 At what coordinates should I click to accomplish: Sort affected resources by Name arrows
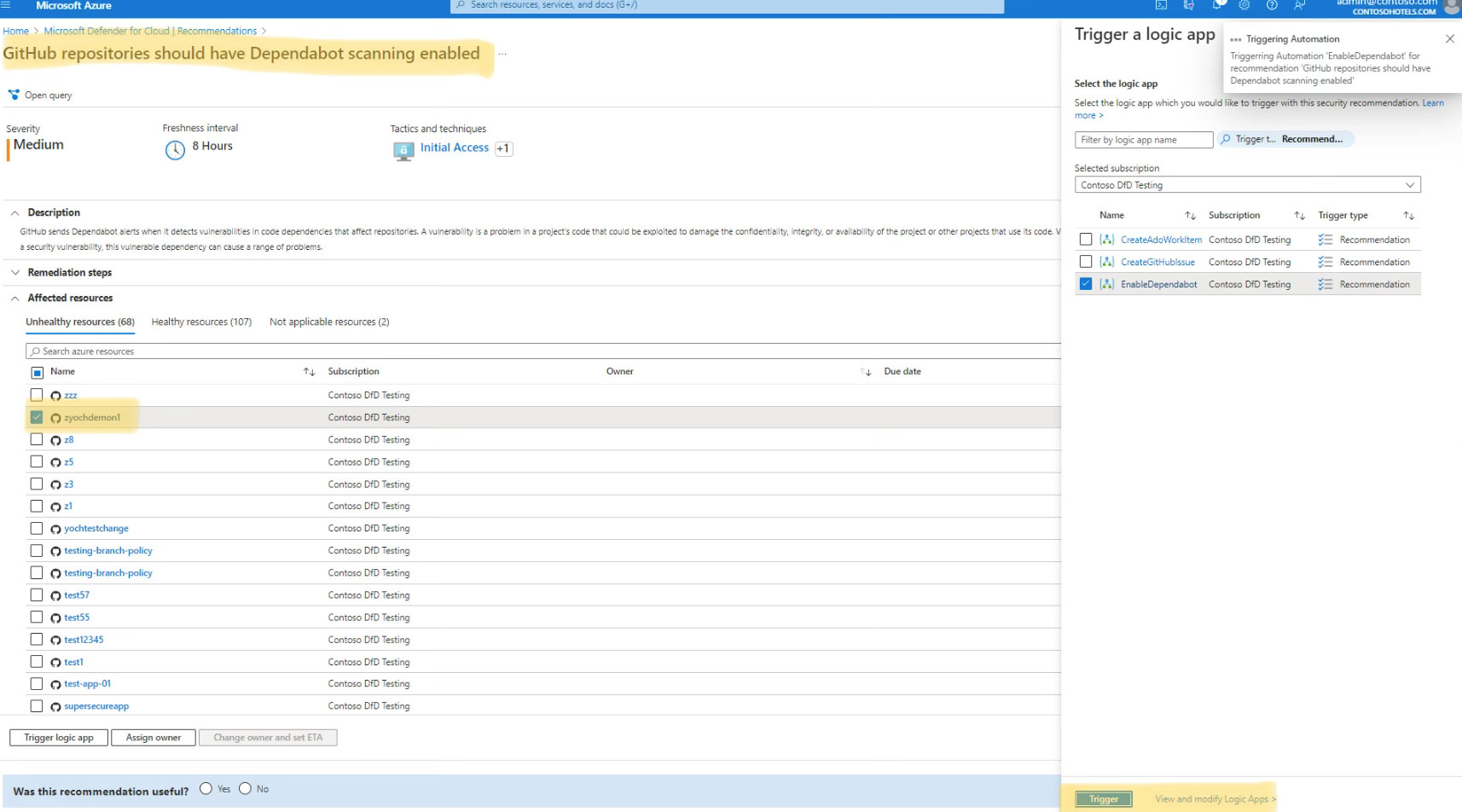click(x=309, y=372)
